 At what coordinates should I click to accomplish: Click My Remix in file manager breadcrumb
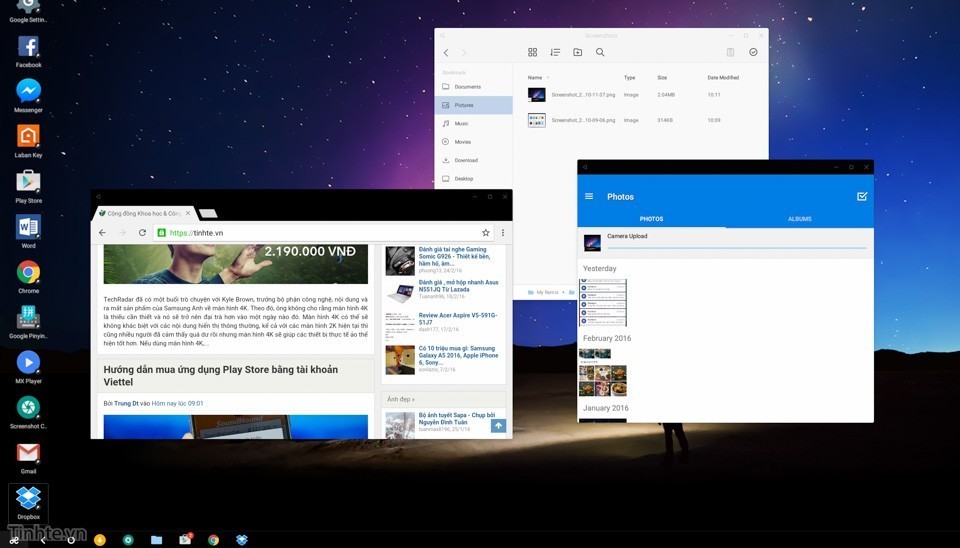click(542, 293)
